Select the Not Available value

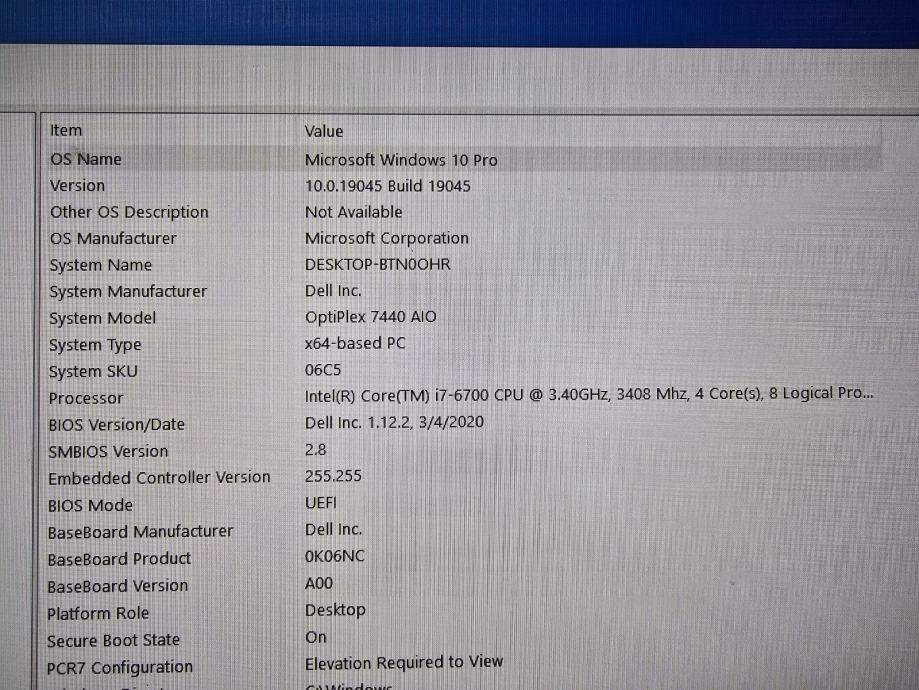[x=353, y=212]
